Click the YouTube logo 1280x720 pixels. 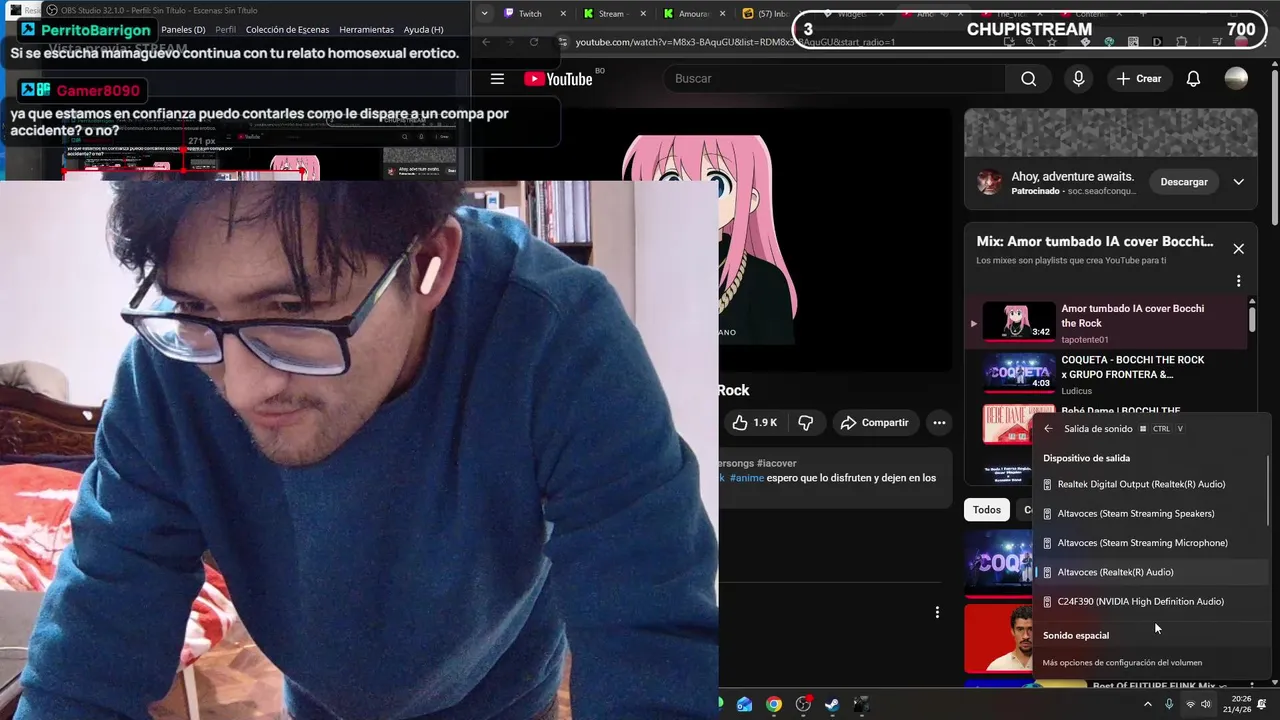[558, 79]
